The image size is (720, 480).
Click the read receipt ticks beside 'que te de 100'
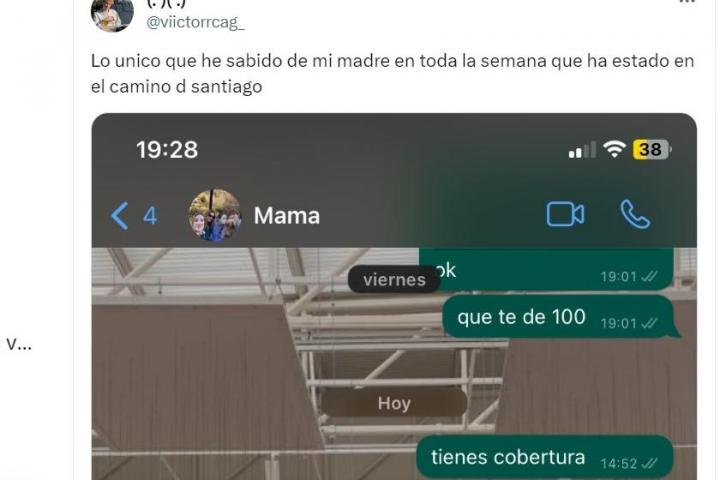649,323
